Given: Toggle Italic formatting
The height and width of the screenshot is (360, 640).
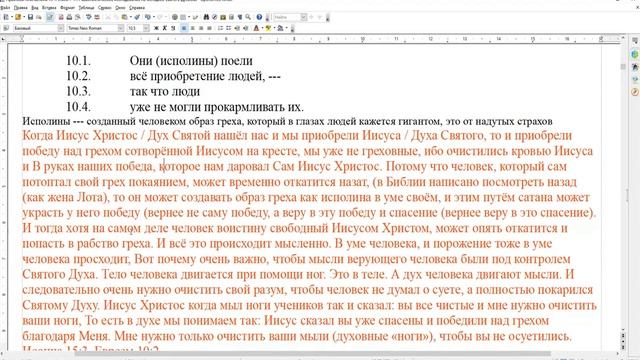Looking at the screenshot, I should [x=164, y=28].
